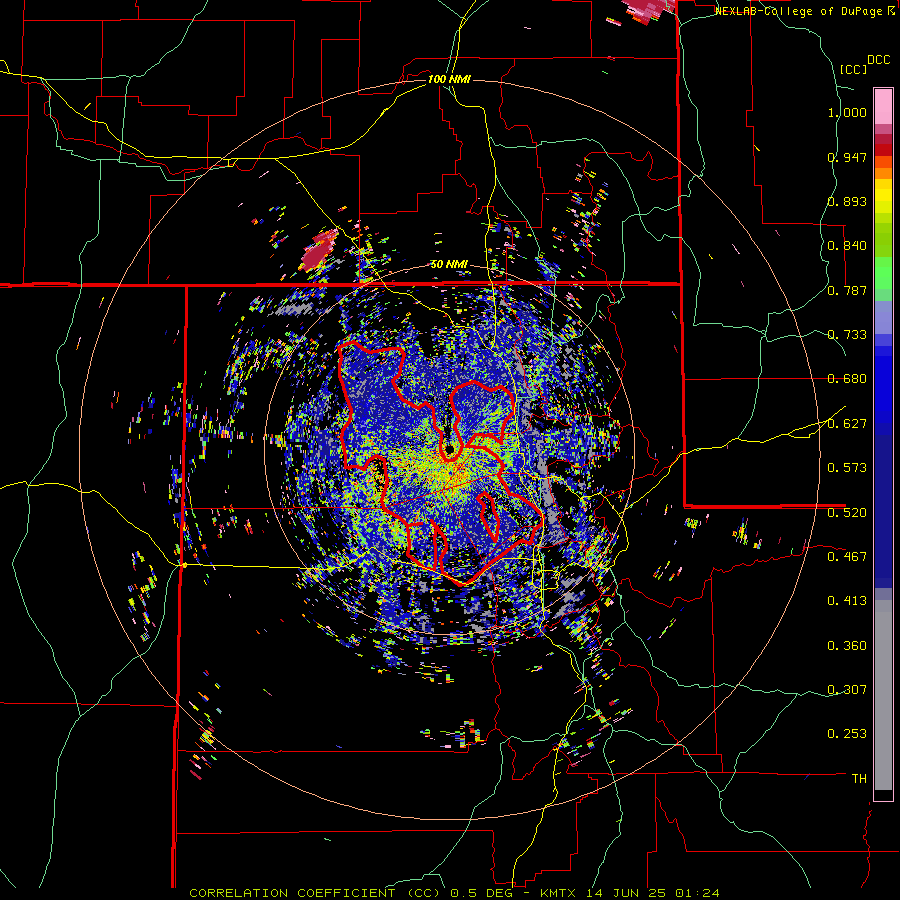The width and height of the screenshot is (900, 900).
Task: Click the [CC] unit label
Action: point(853,69)
